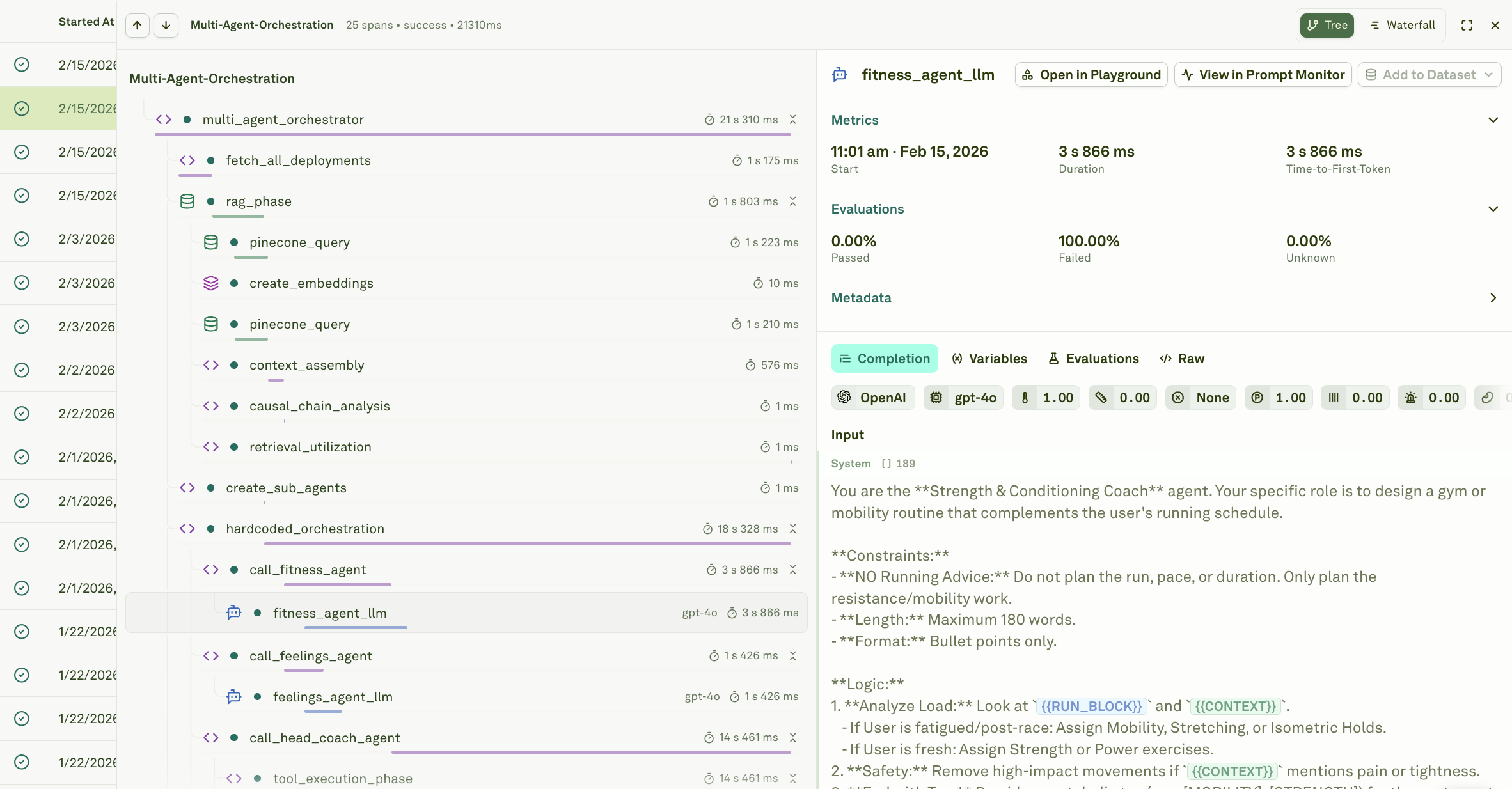Click first 2/3/2026 trace row

tap(58, 239)
